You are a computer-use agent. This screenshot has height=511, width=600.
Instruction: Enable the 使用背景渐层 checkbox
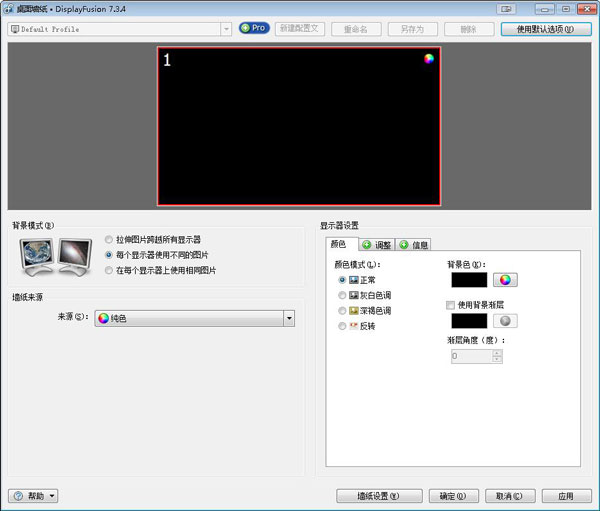click(451, 304)
